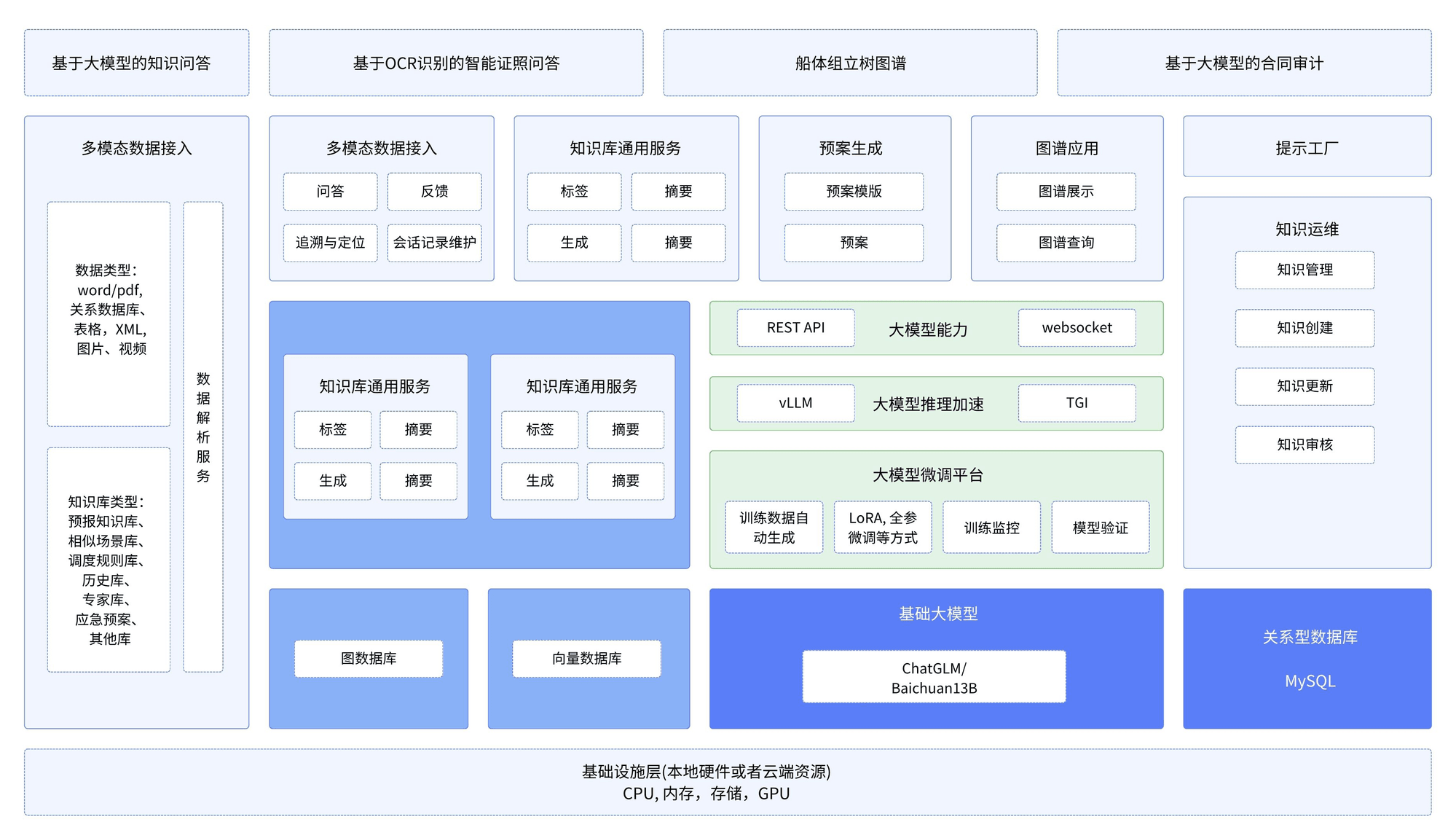Click the 图谱查询 box
The height and width of the screenshot is (838, 1456).
(x=1066, y=243)
